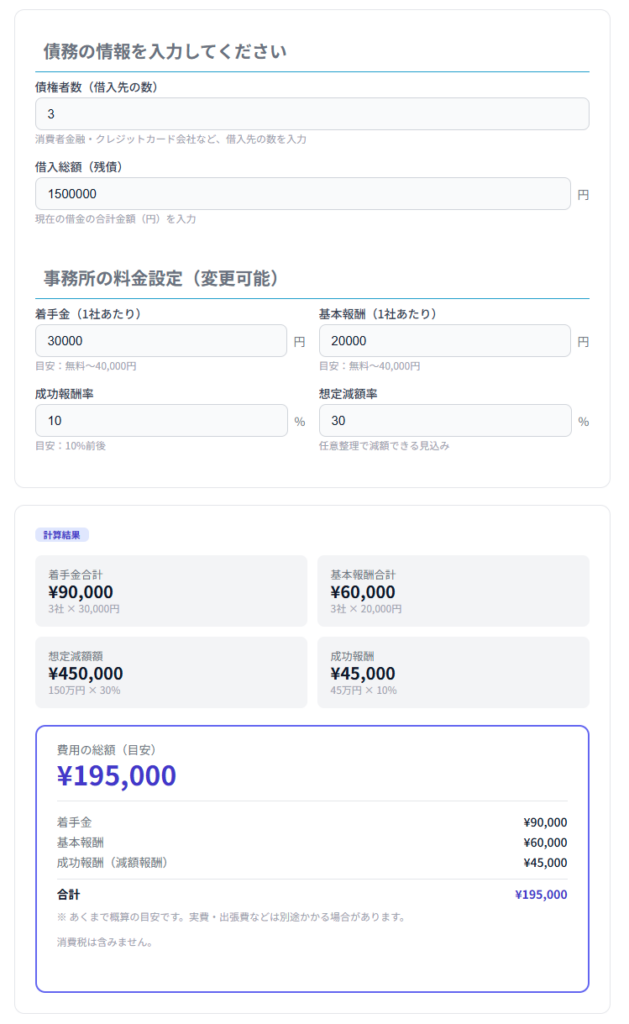Click the 合計 amount ¥195,000 in breakdown
This screenshot has width=629, height=1024.
pyautogui.click(x=541, y=895)
